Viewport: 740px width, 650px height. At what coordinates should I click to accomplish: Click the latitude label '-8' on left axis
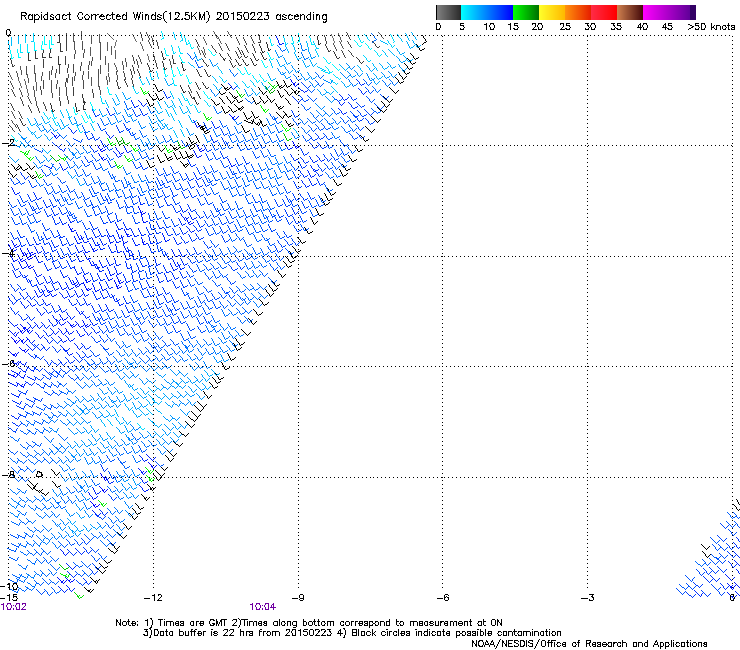8,475
